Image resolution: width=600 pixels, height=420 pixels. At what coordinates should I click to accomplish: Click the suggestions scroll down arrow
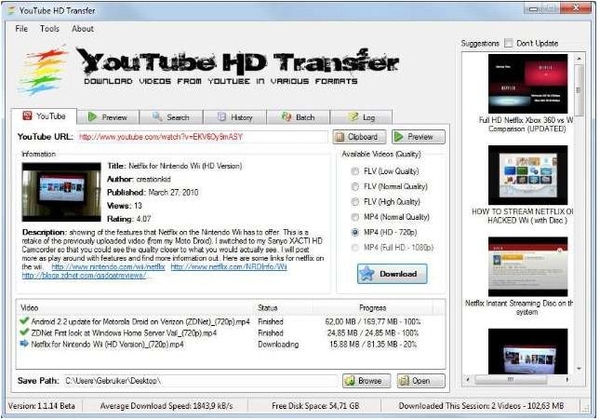tap(579, 369)
